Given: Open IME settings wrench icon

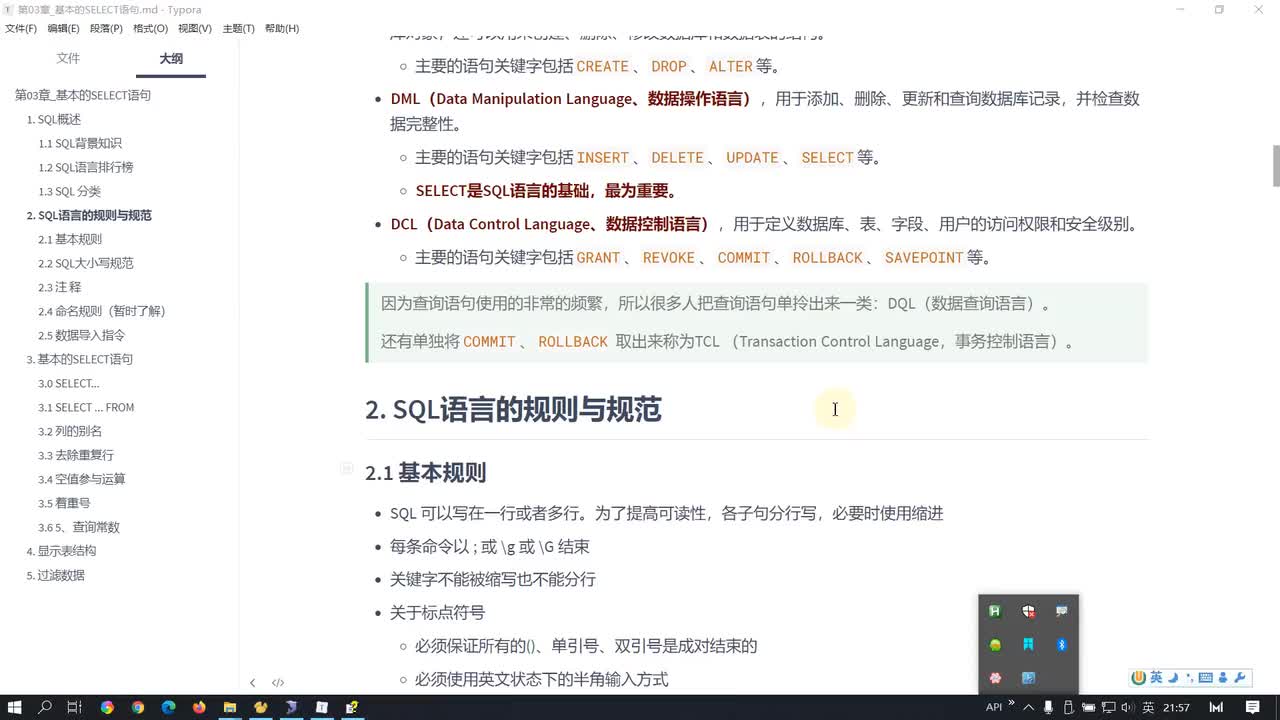Looking at the screenshot, I should pyautogui.click(x=1240, y=678).
